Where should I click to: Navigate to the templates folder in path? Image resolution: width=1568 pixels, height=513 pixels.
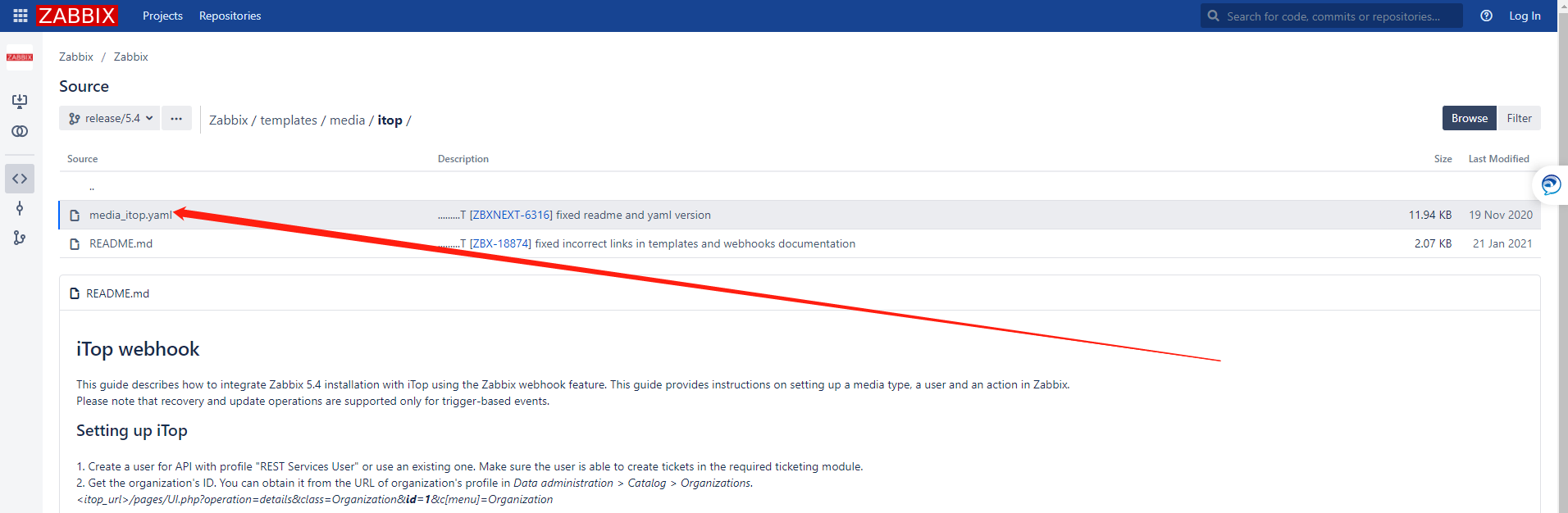(x=289, y=120)
